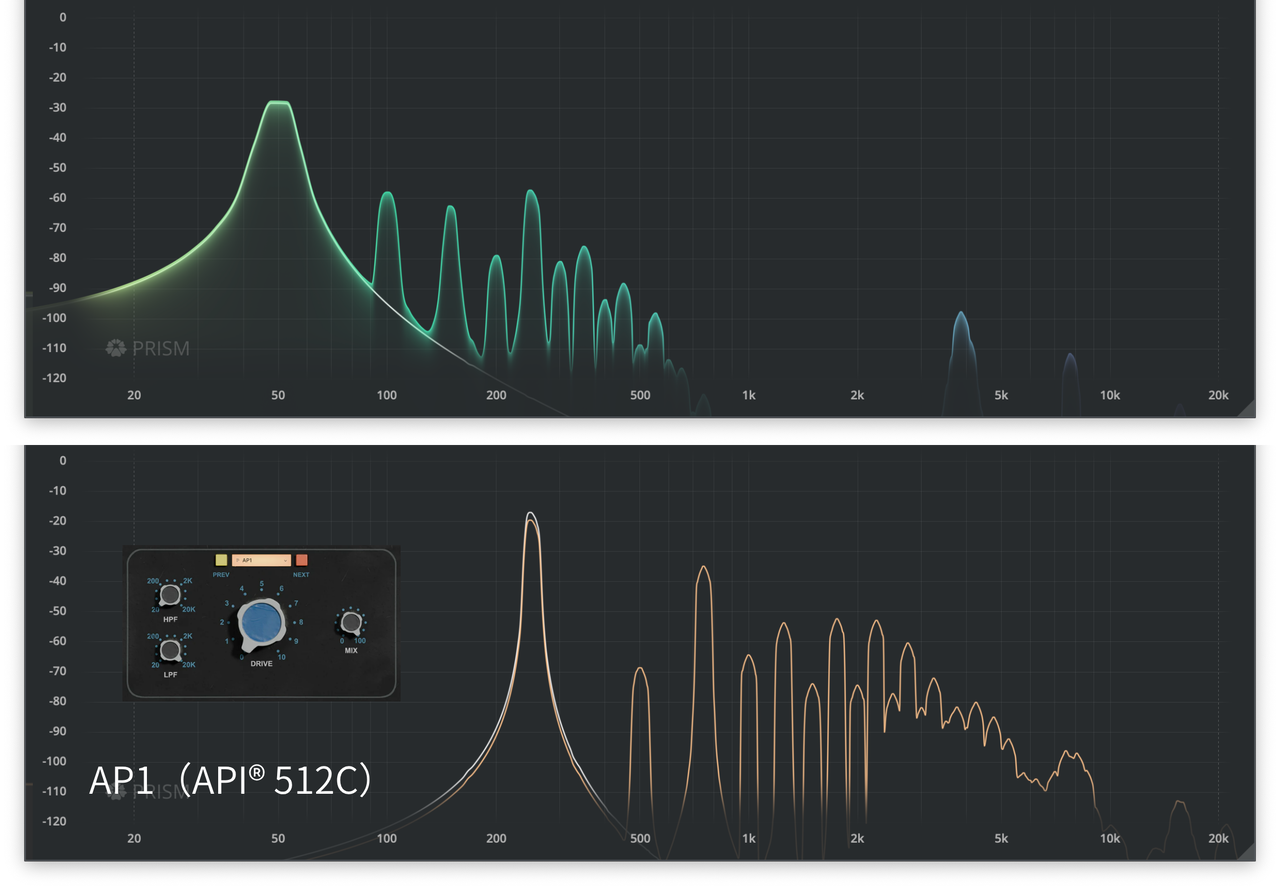This screenshot has width=1280, height=890.
Task: Click the 1k frequency label in upper graph
Action: [749, 395]
